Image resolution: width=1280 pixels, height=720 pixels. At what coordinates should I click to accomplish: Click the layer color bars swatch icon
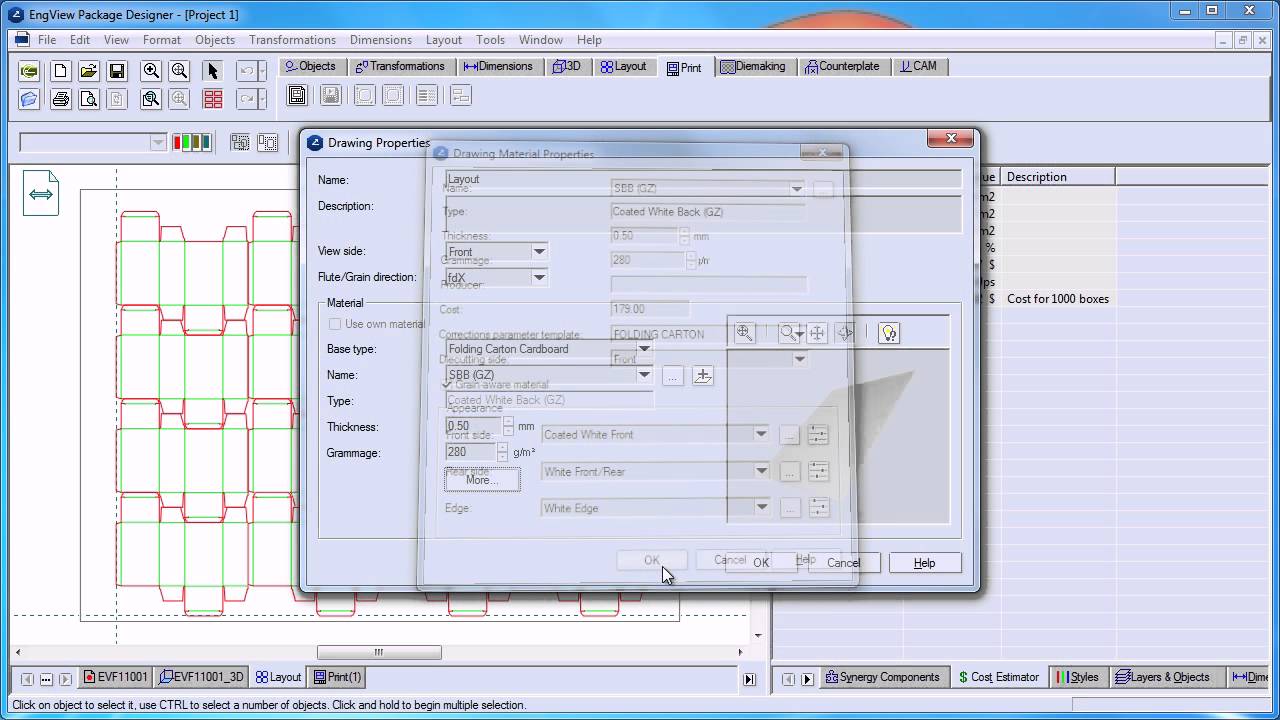click(192, 142)
